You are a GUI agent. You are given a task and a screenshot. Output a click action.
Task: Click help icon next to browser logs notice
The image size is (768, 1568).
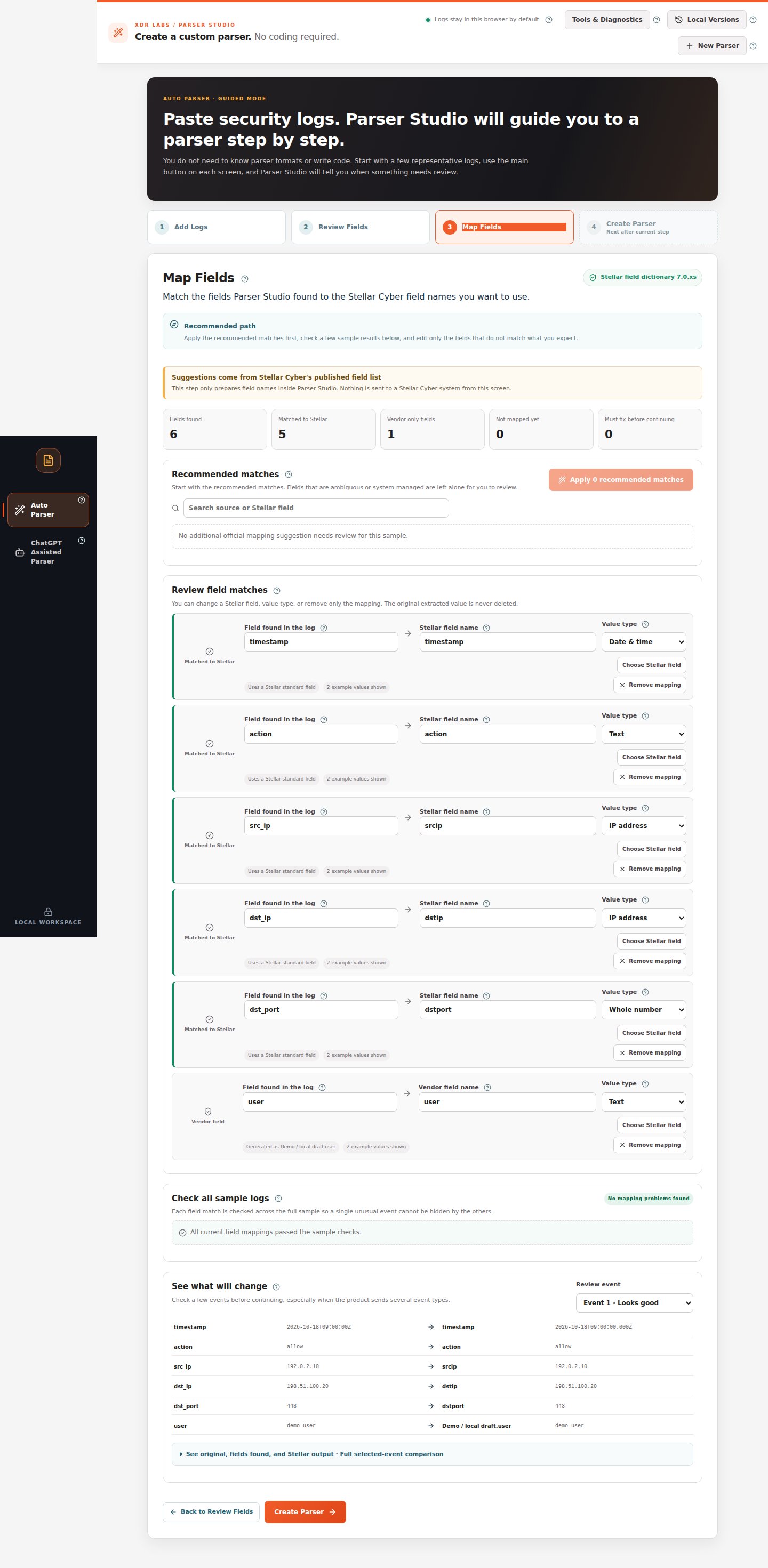[549, 20]
